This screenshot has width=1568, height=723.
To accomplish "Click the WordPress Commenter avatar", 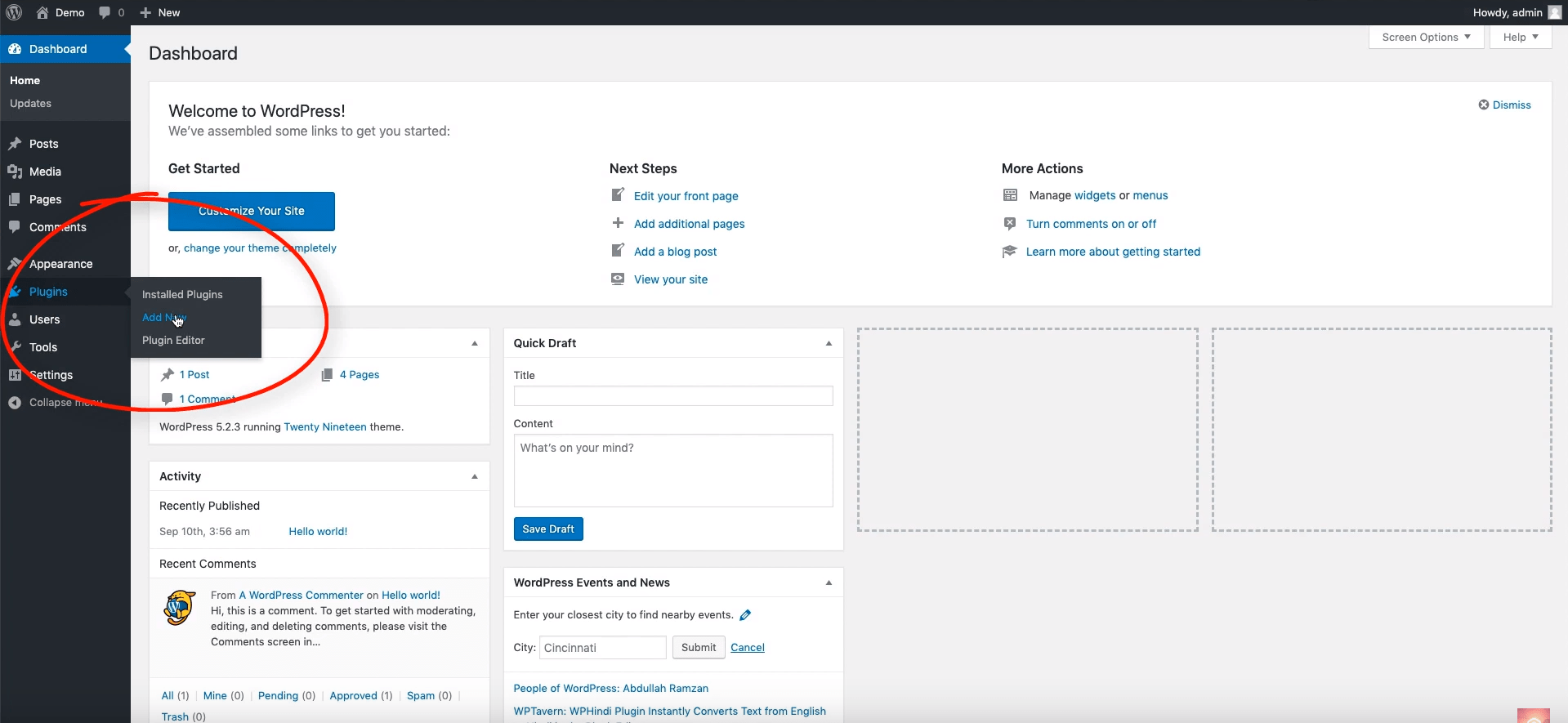I will (x=180, y=608).
